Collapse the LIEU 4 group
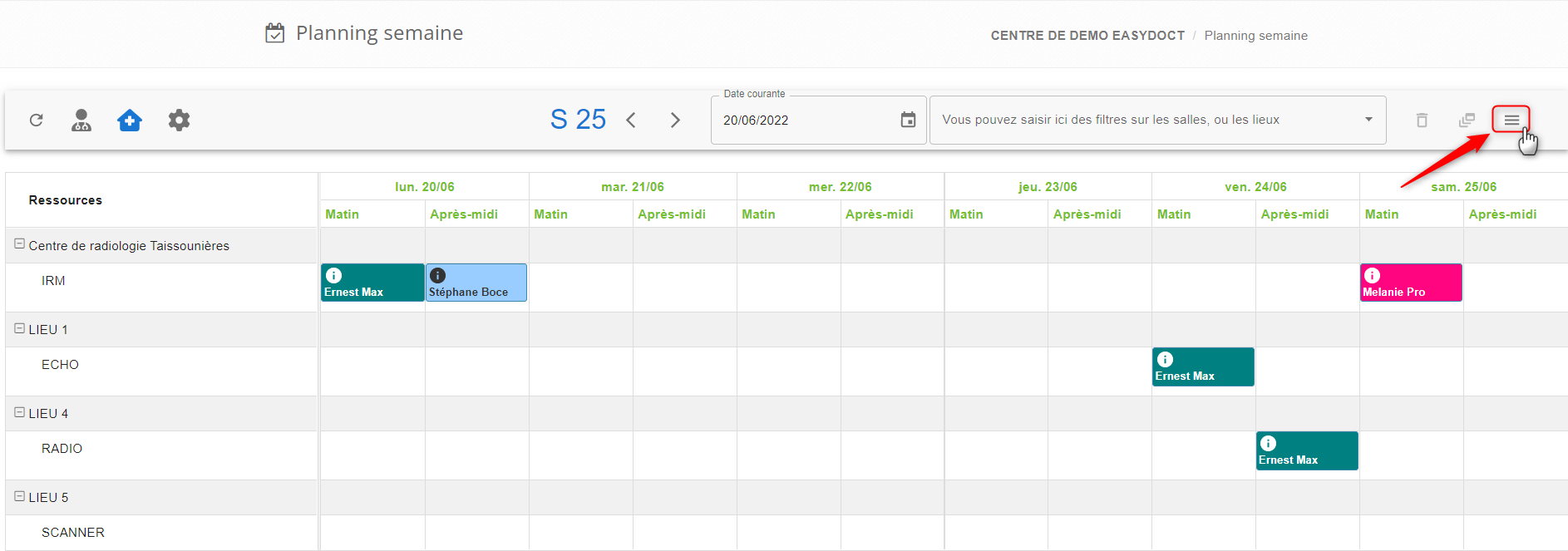Image resolution: width=1568 pixels, height=551 pixels. tap(19, 412)
